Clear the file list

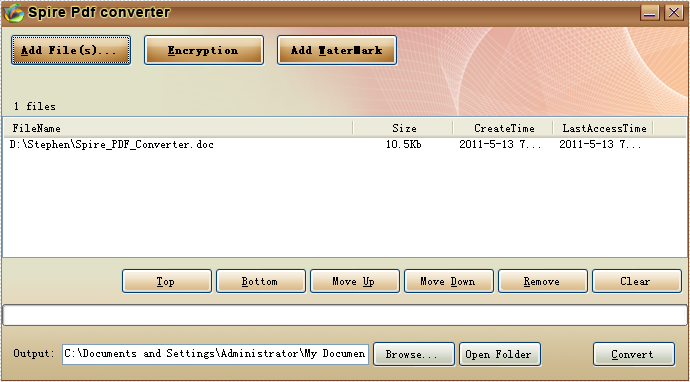tap(637, 281)
